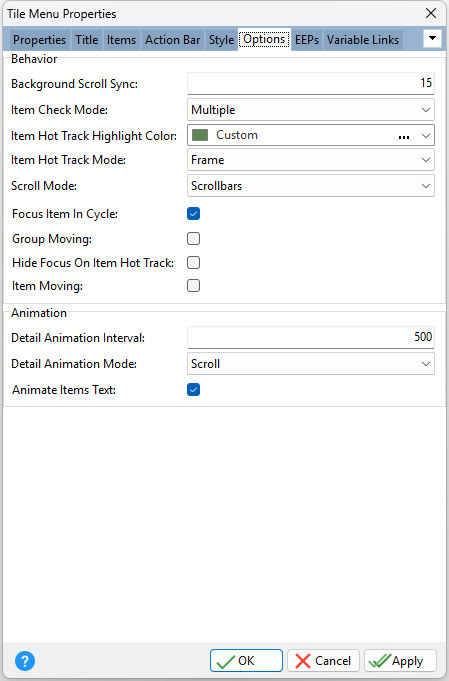Click the 'Scroll Mode:' label

(44, 186)
